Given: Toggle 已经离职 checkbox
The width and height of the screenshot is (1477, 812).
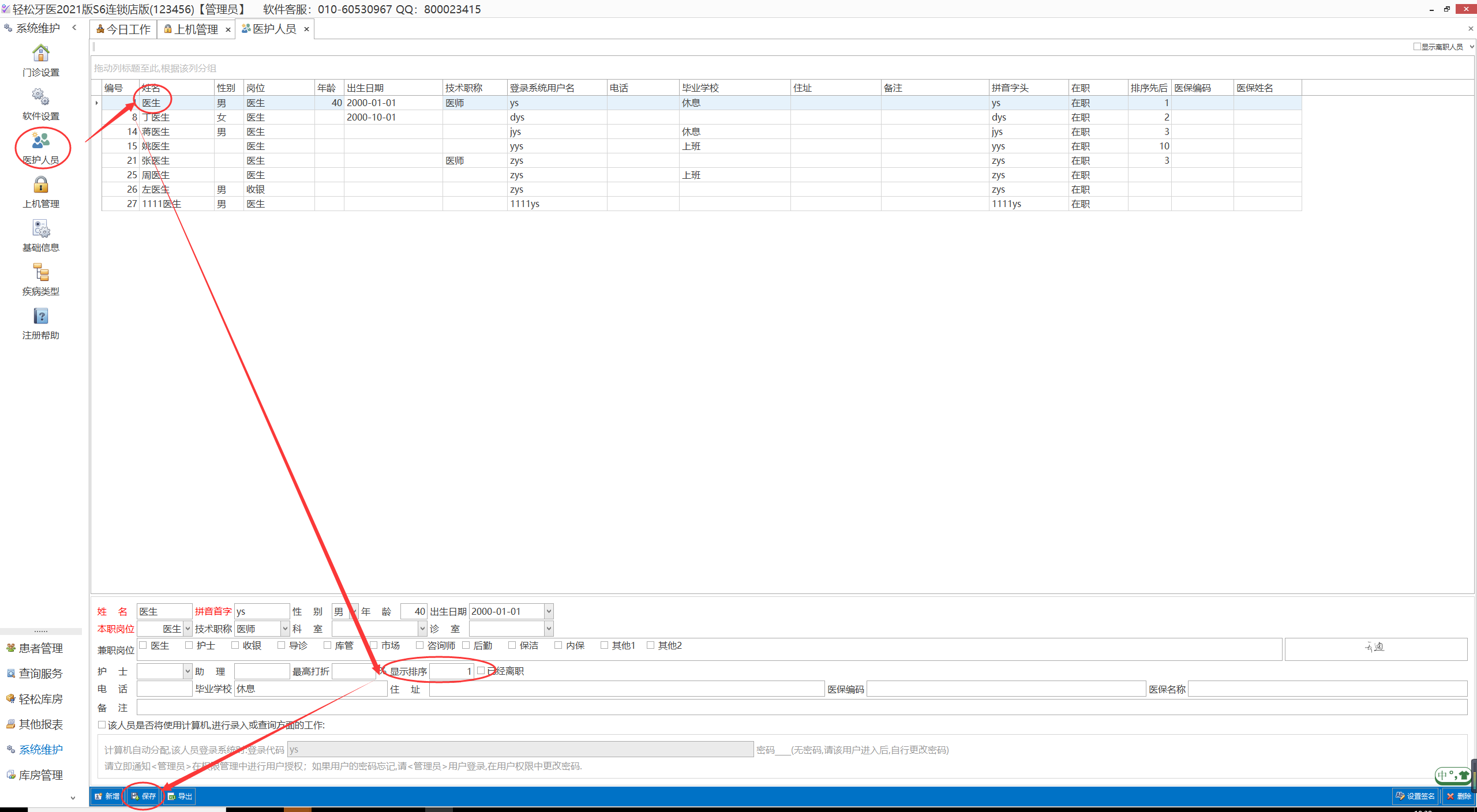Looking at the screenshot, I should tap(481, 671).
